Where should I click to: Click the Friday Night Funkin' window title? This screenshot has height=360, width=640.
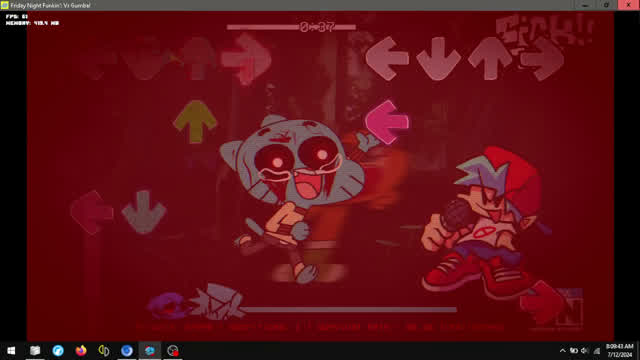[x=50, y=5]
